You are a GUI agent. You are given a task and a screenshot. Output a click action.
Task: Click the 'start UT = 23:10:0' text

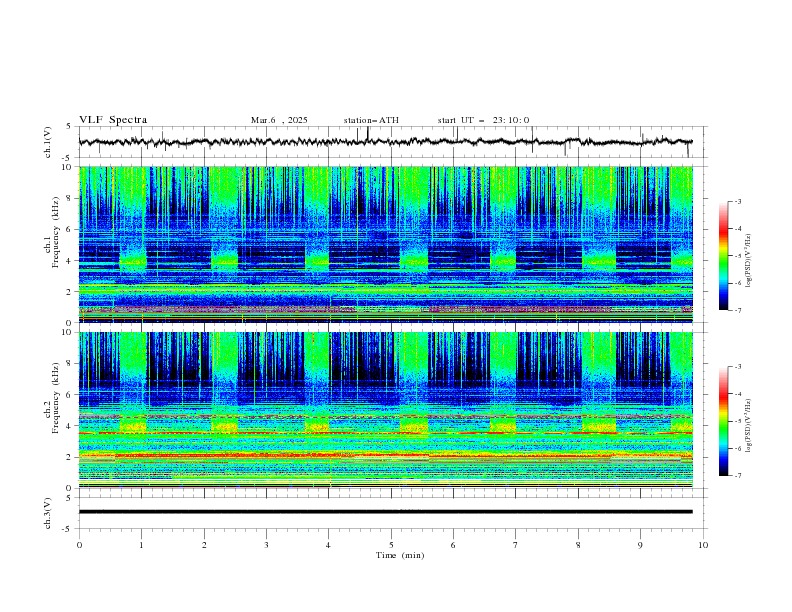coord(483,120)
